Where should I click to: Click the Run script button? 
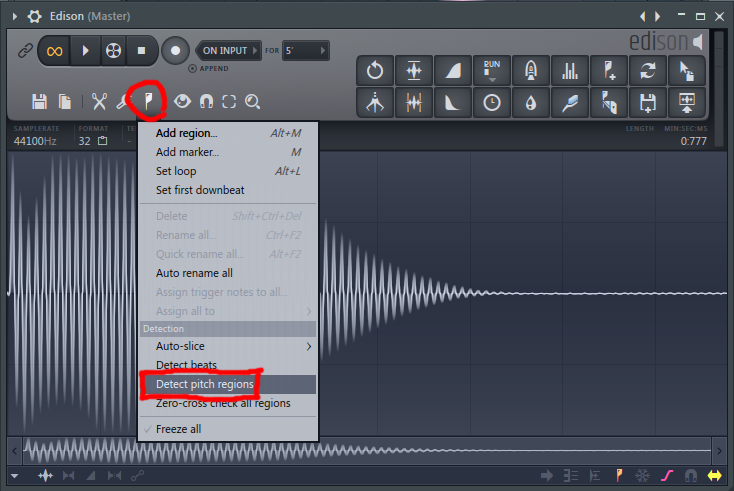(x=492, y=71)
